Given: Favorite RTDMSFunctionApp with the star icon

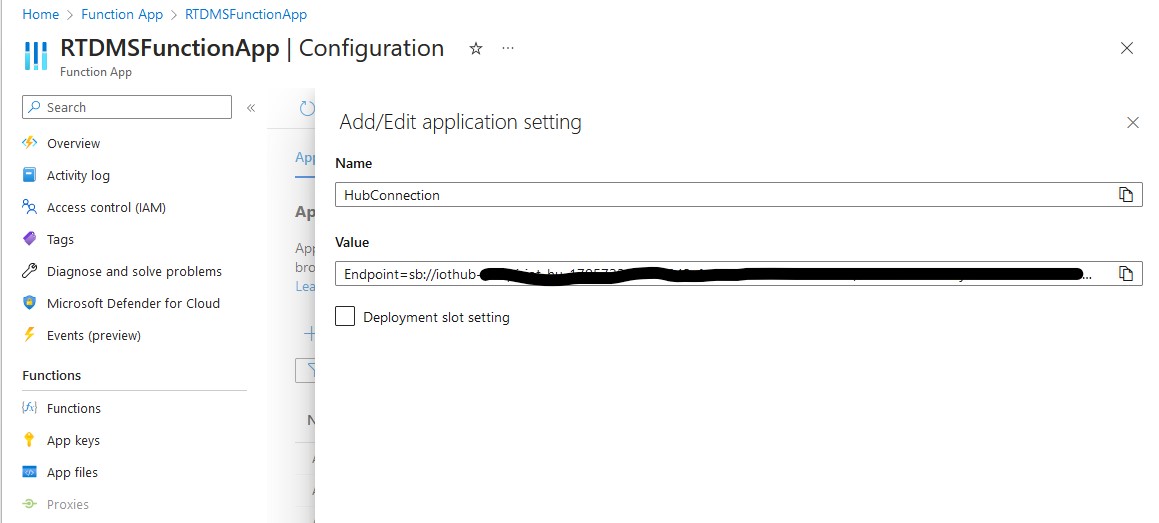Looking at the screenshot, I should [x=476, y=49].
